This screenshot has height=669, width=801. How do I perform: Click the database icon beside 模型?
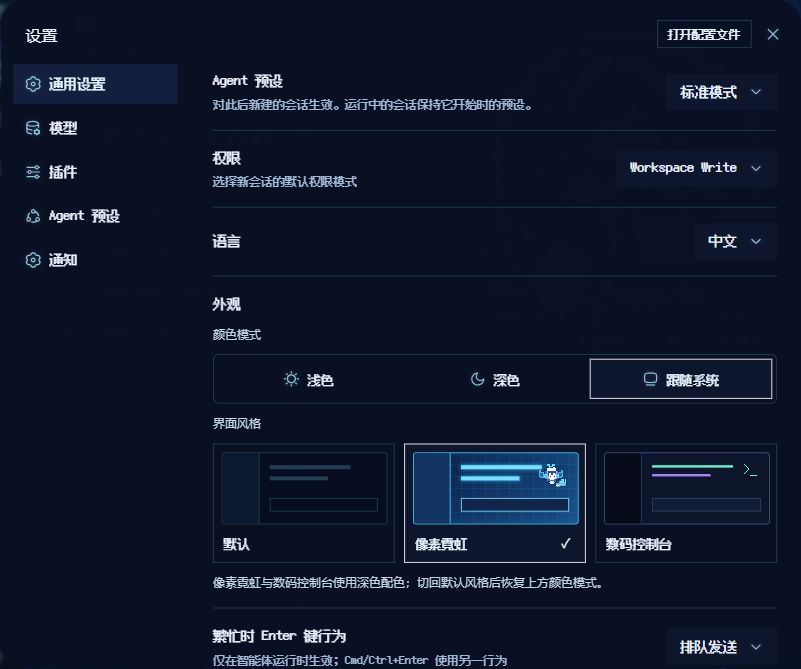33,128
